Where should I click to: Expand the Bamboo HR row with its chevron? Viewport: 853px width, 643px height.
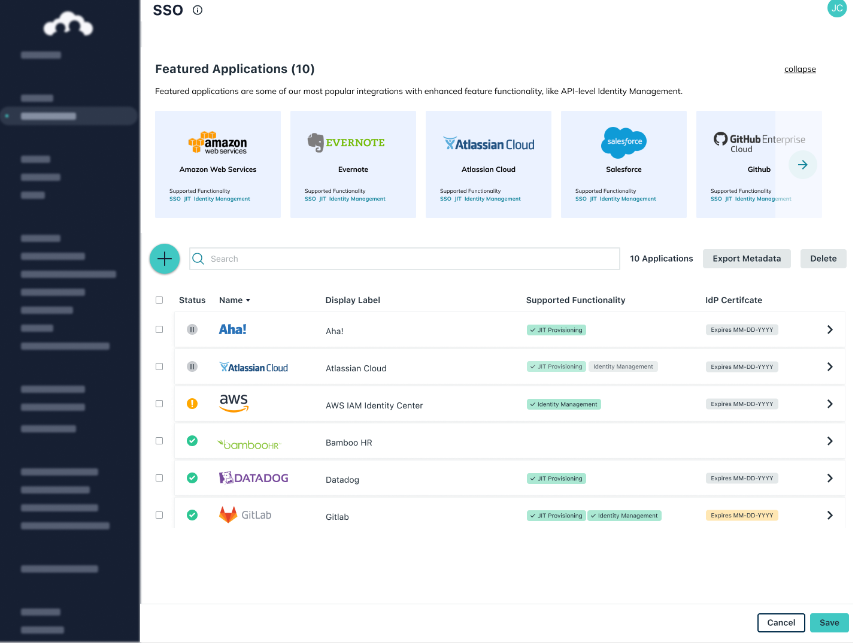click(x=830, y=441)
